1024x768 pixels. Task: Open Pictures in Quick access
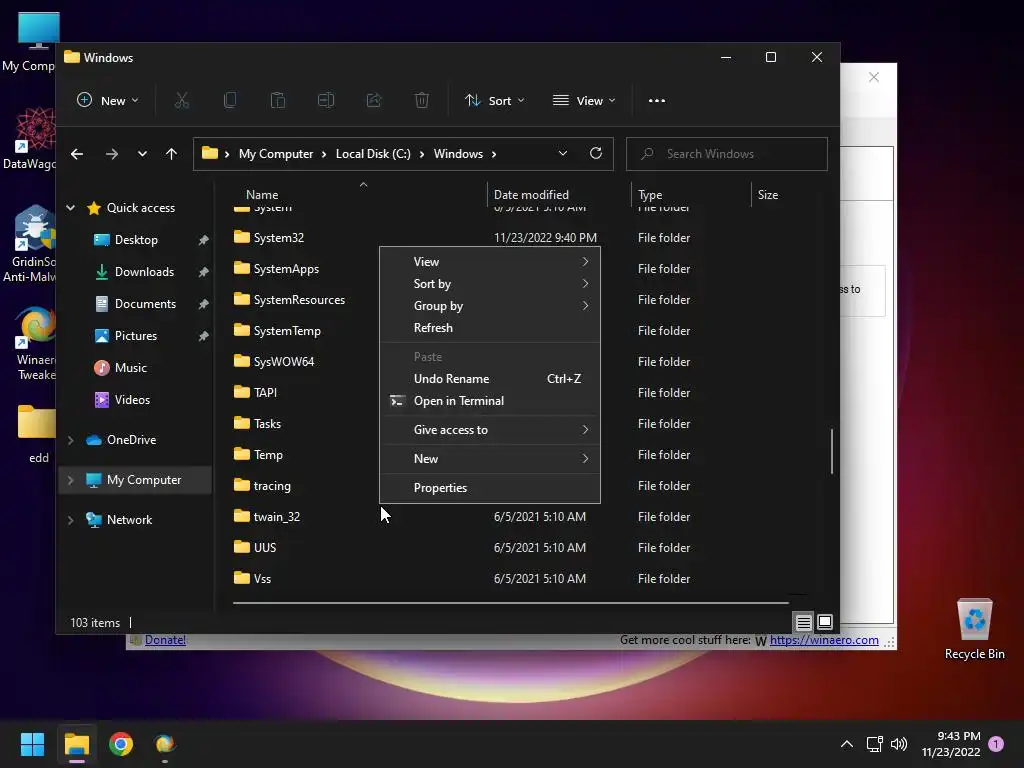click(x=136, y=336)
